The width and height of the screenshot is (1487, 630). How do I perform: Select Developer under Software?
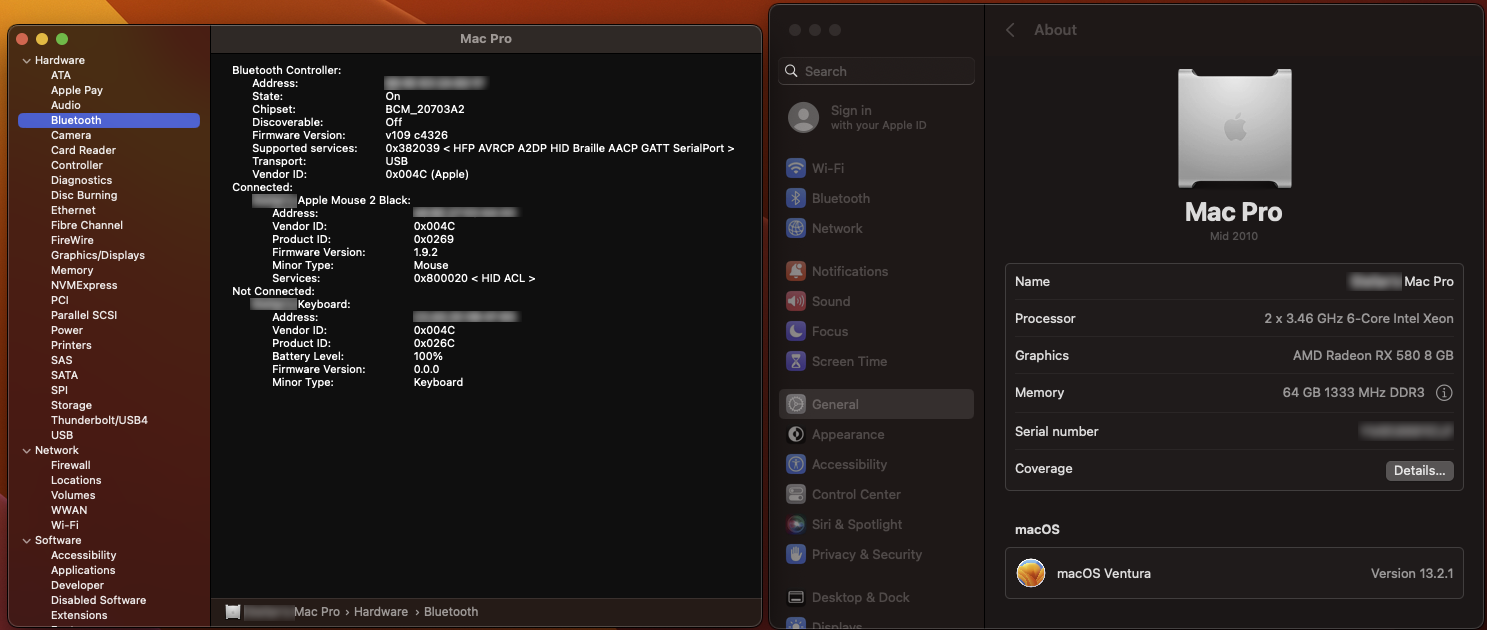click(x=77, y=585)
